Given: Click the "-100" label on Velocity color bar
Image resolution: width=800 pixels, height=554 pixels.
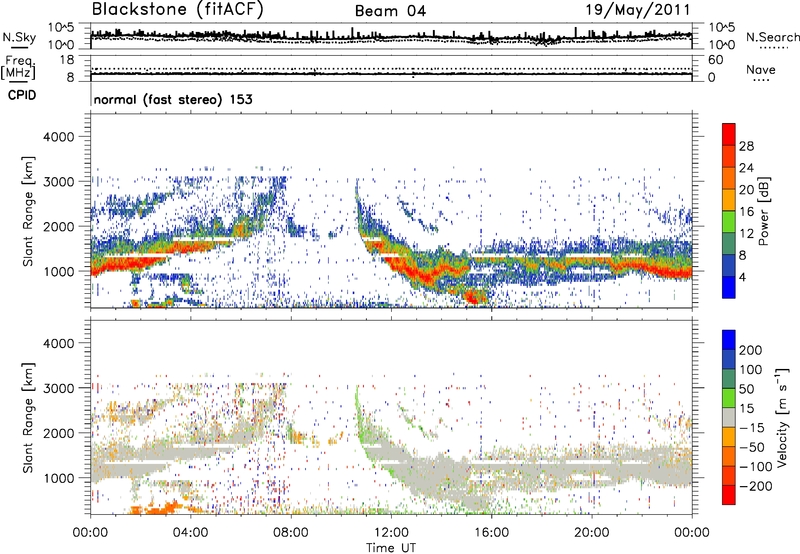Looking at the screenshot, I should tap(756, 466).
